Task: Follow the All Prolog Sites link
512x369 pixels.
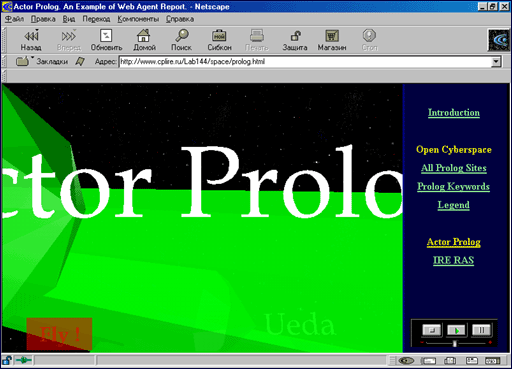Action: 454,168
